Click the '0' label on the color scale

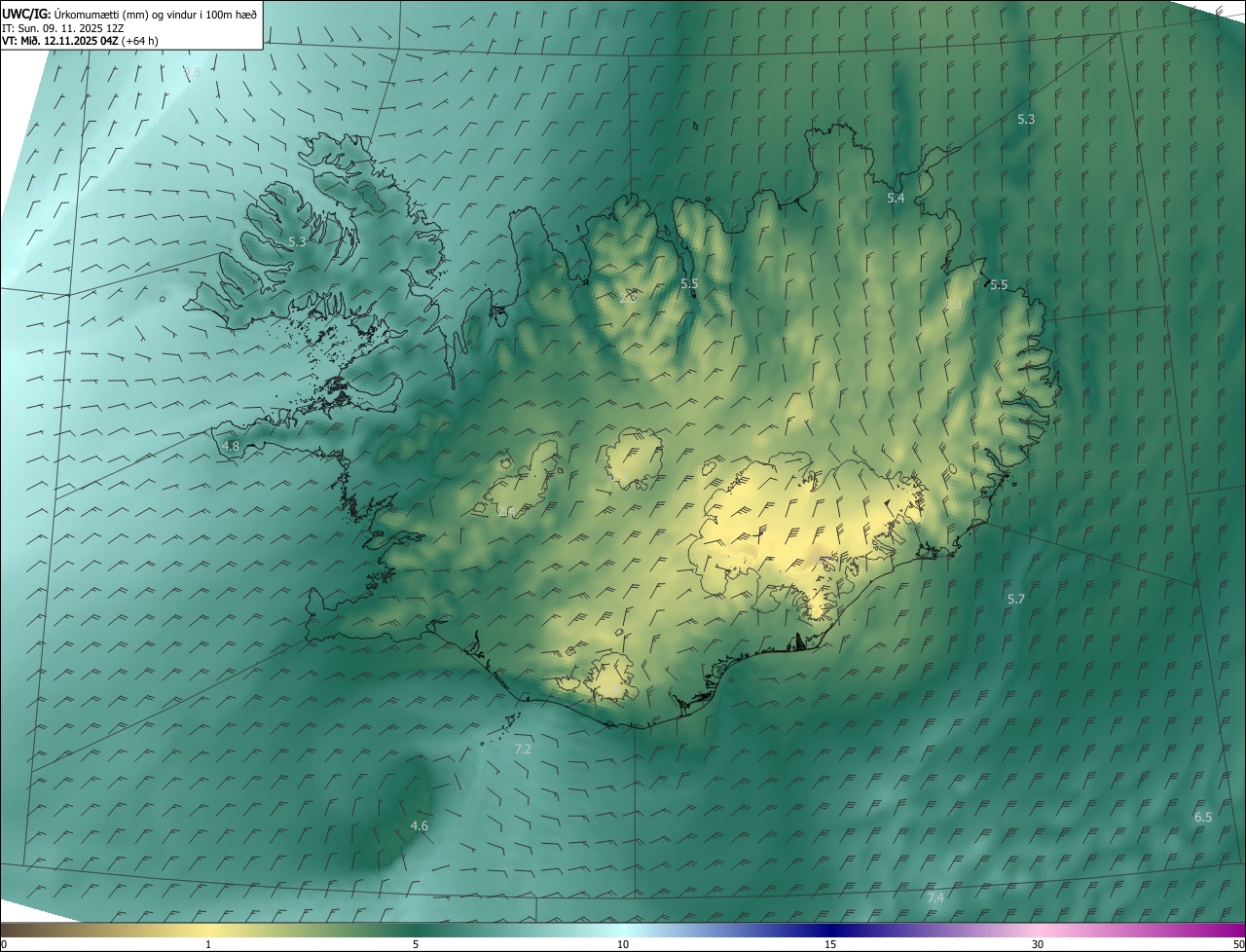coord(4,945)
